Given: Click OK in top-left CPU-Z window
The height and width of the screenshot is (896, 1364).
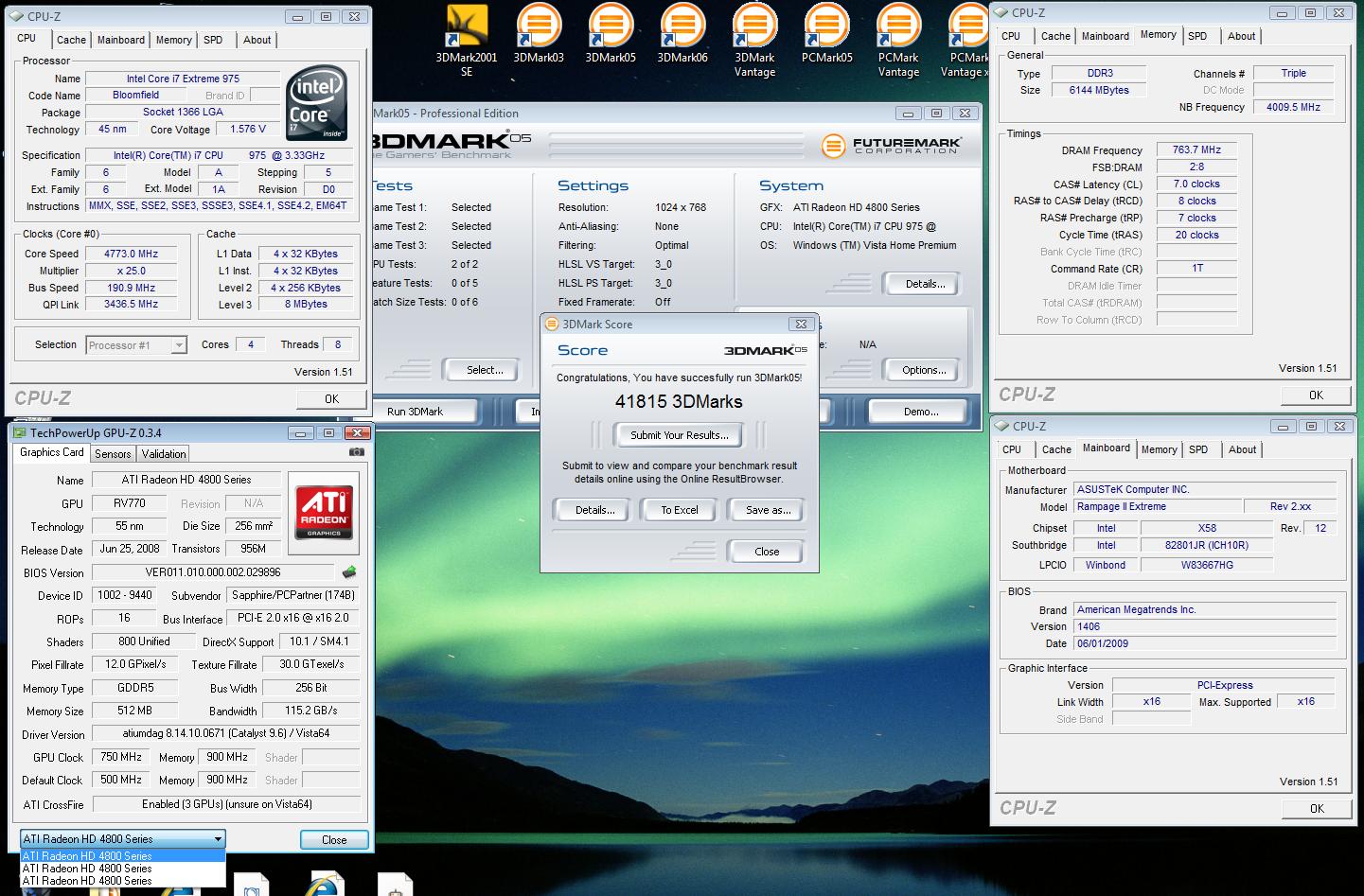Looking at the screenshot, I should (331, 398).
